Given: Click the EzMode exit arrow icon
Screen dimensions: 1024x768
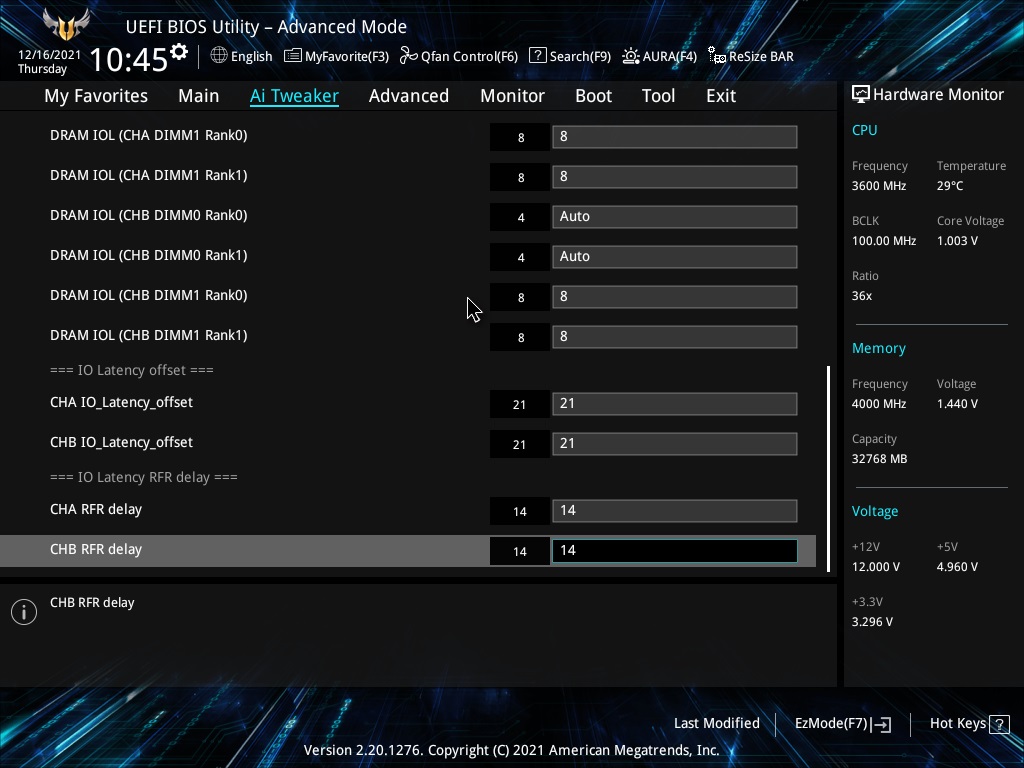Looking at the screenshot, I should click(881, 724).
